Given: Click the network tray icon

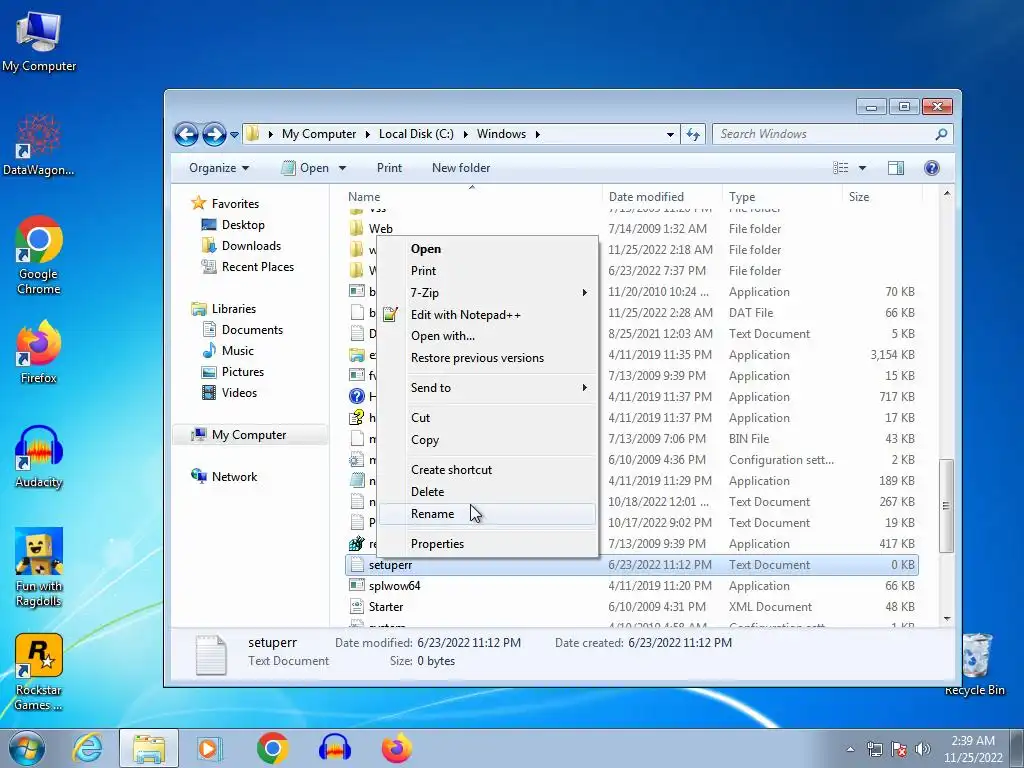Looking at the screenshot, I should (874, 749).
